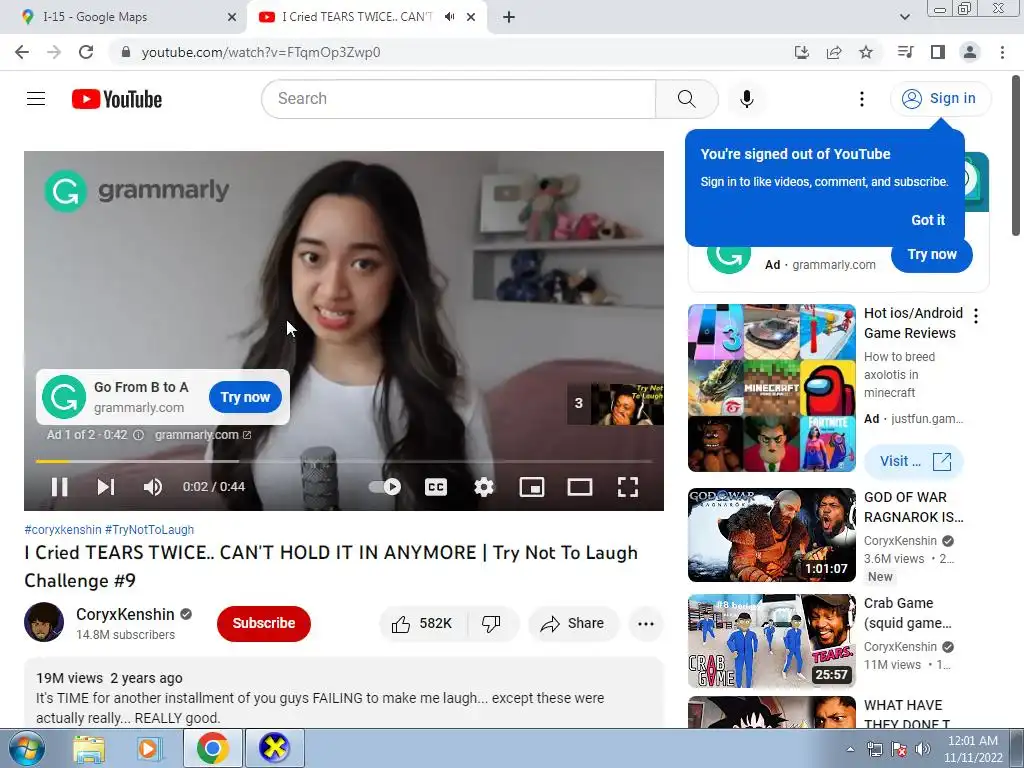Viewport: 1024px width, 768px height.
Task: Click Try now on the Grammarly overlay ad
Action: click(245, 397)
